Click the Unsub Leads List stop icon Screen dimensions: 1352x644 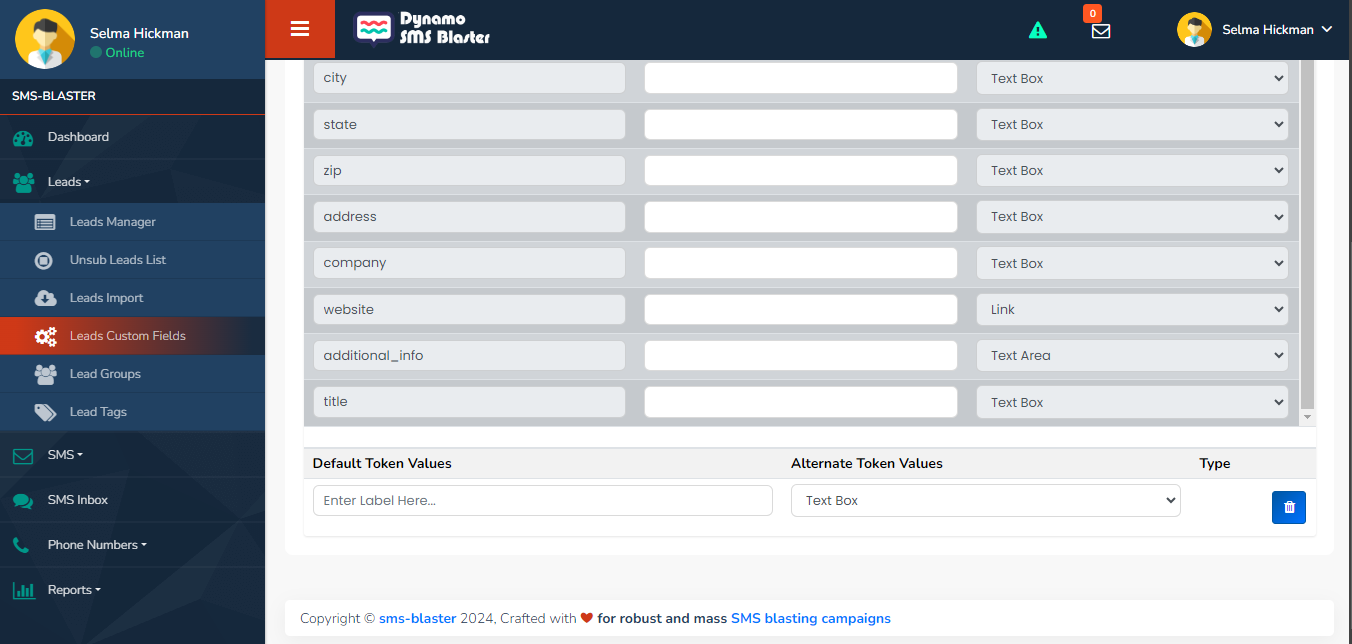click(x=44, y=260)
